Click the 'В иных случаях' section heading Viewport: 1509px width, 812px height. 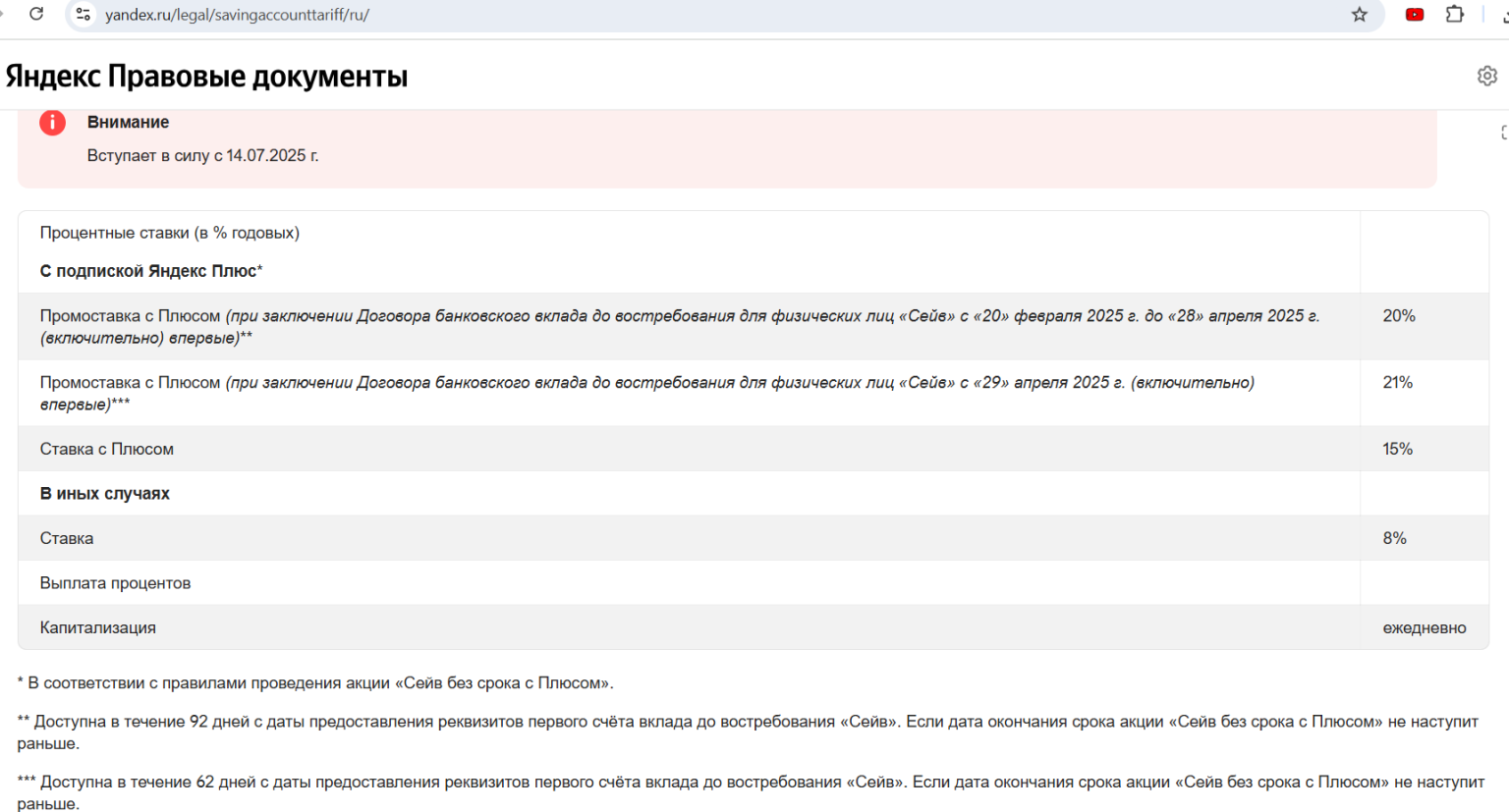pyautogui.click(x=104, y=494)
